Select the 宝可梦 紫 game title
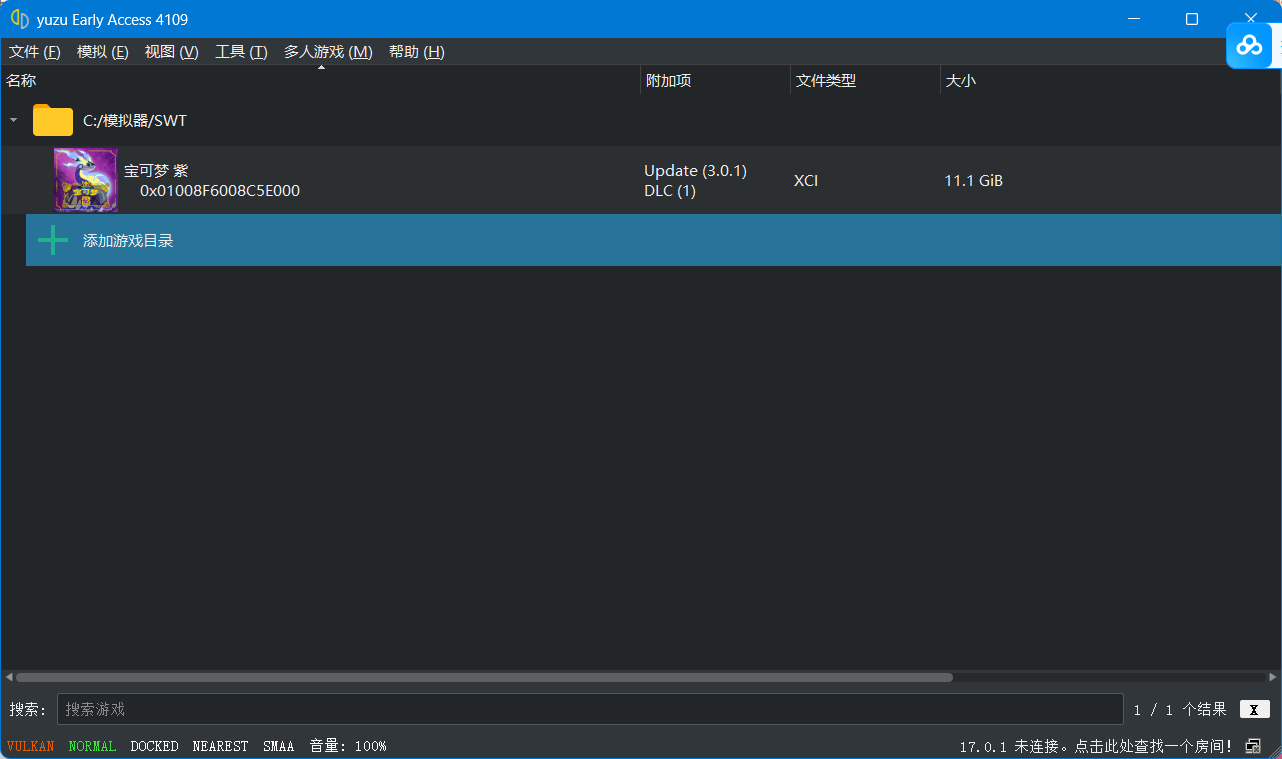The height and width of the screenshot is (759, 1282). (x=156, y=171)
